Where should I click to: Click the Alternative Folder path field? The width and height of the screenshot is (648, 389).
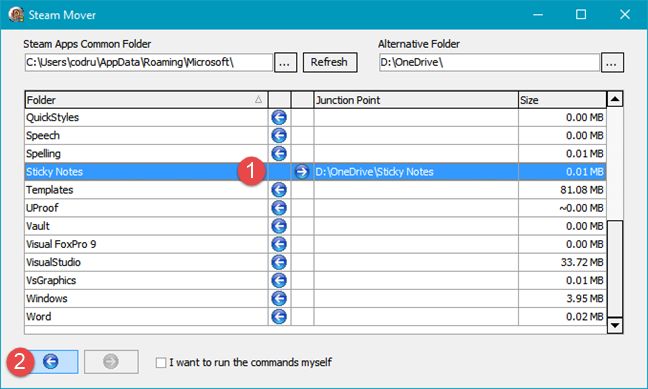489,62
